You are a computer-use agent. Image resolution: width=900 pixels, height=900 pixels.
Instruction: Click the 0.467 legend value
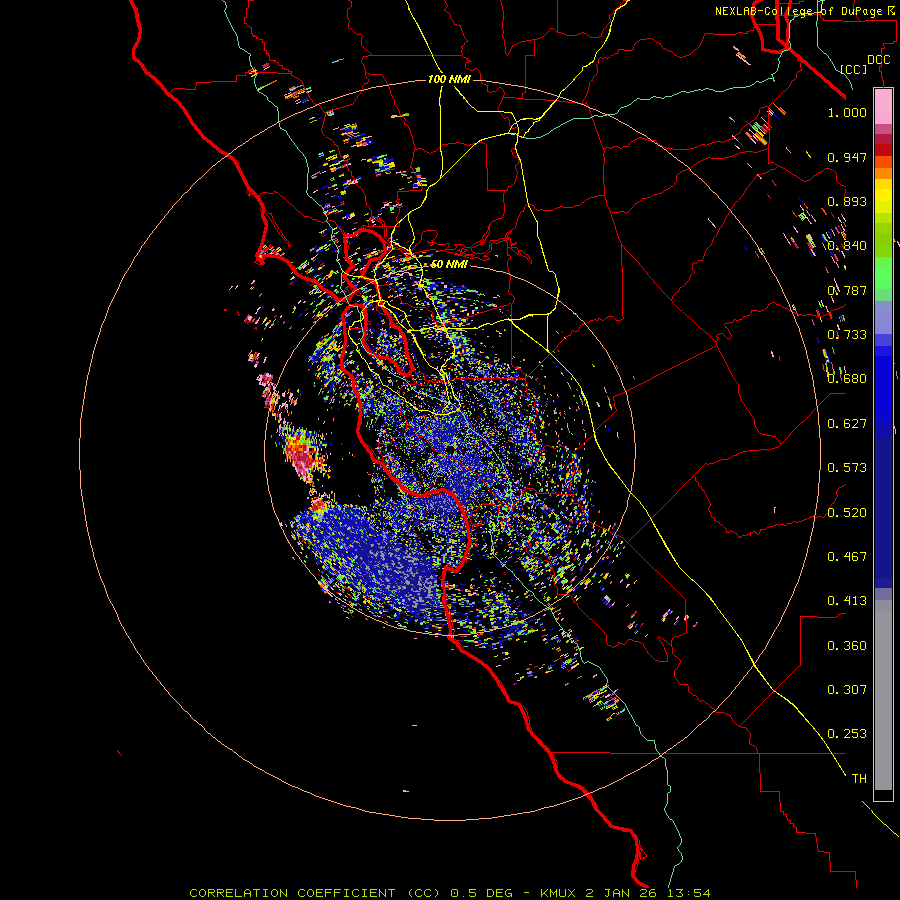point(847,556)
